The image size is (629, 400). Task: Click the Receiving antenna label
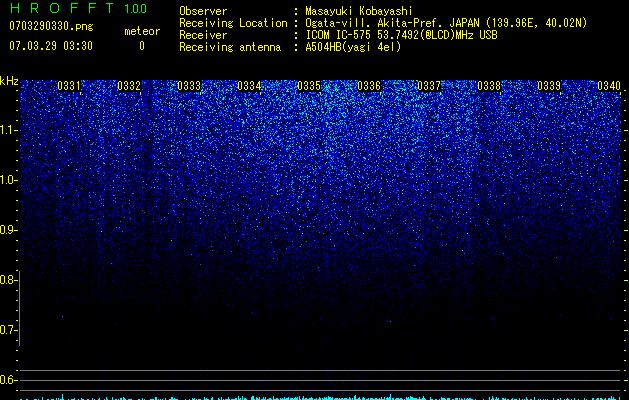click(230, 47)
